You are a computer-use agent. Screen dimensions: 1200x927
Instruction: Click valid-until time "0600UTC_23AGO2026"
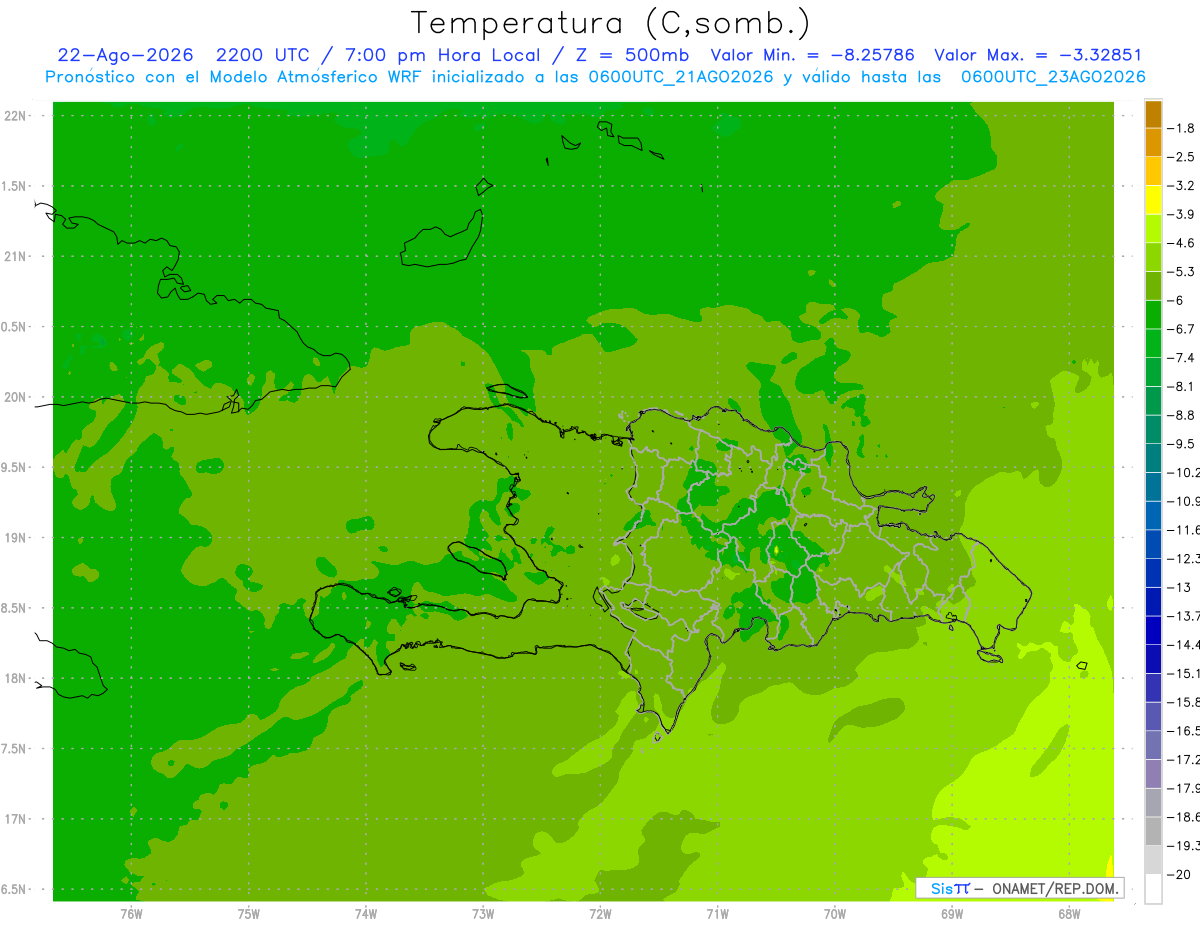coord(1053,77)
